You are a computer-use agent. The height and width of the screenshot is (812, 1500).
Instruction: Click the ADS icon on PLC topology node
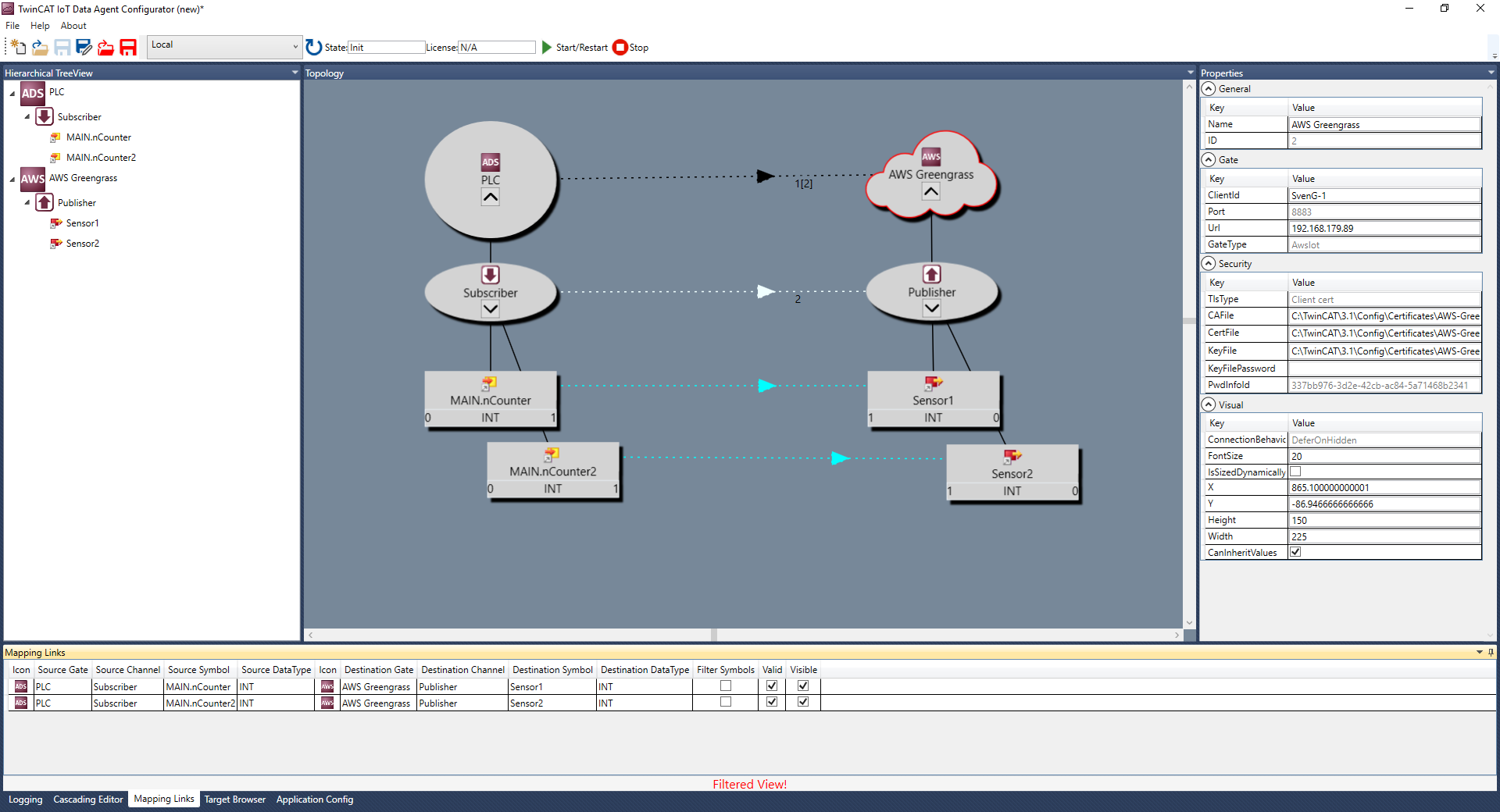click(490, 162)
